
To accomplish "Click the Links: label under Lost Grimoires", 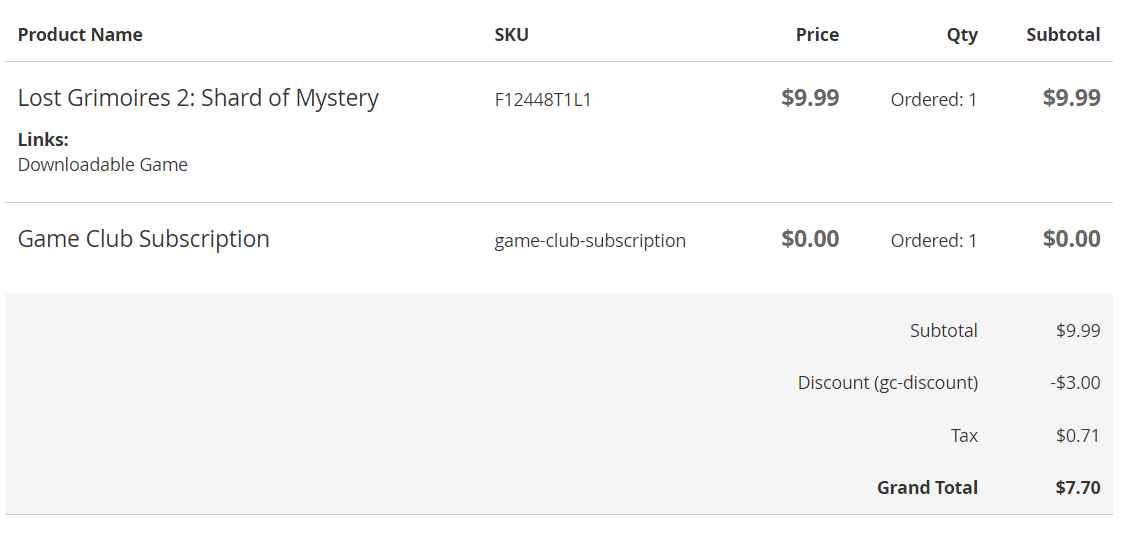I will [43, 140].
